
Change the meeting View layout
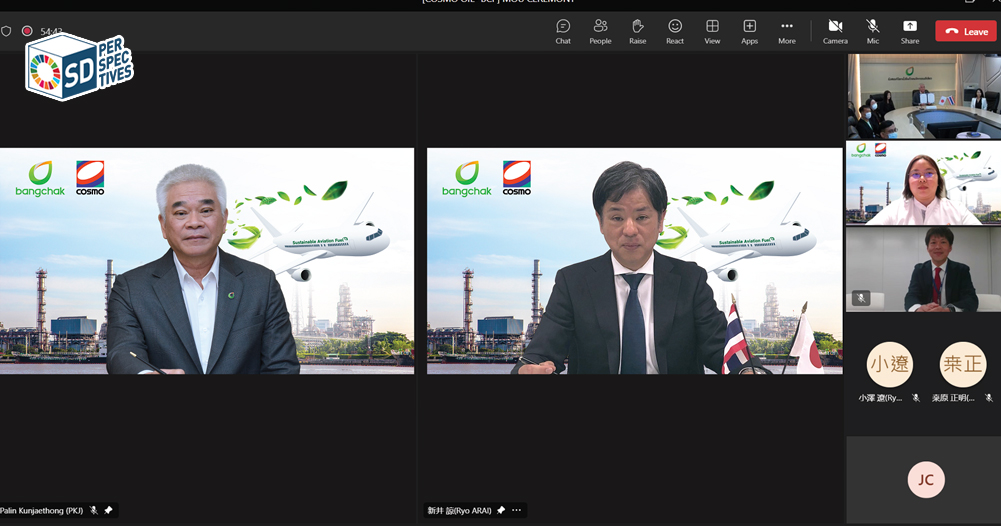click(712, 31)
